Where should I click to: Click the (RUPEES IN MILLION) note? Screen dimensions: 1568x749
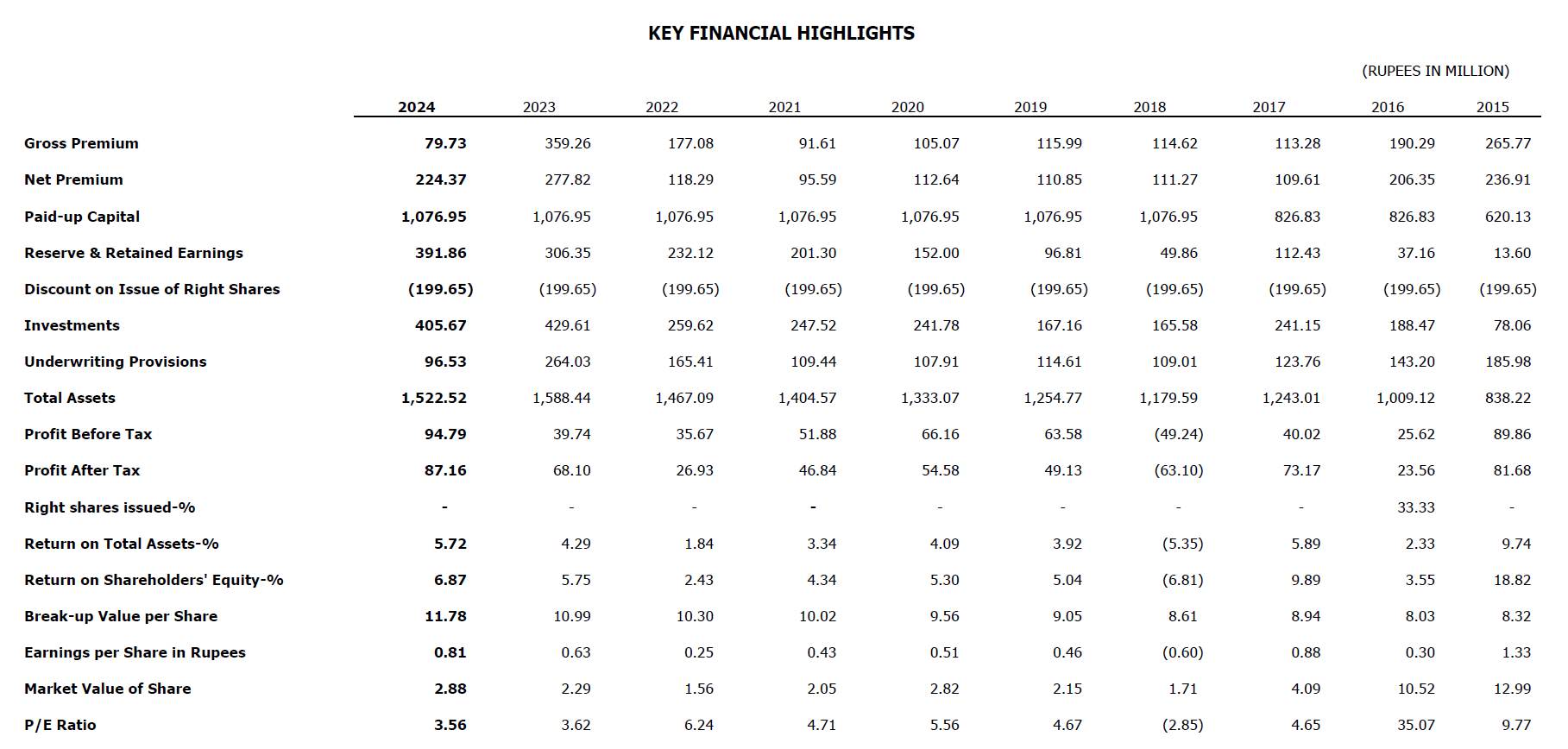(1436, 71)
